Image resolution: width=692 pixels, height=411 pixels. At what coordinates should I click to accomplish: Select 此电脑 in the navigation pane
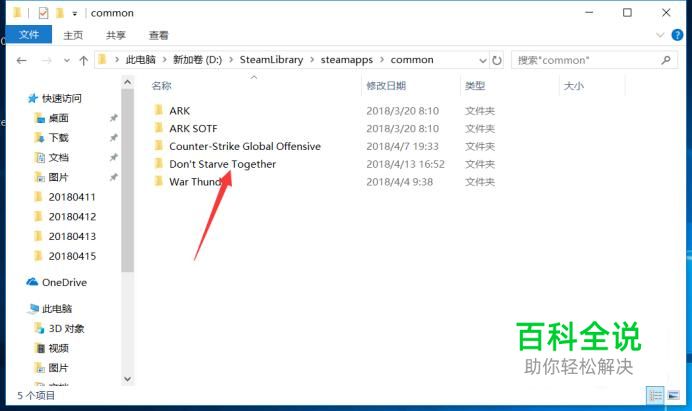pos(57,309)
